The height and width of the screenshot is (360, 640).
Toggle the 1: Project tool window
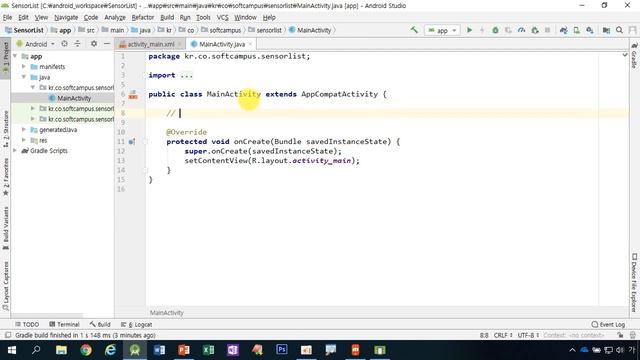[5, 58]
